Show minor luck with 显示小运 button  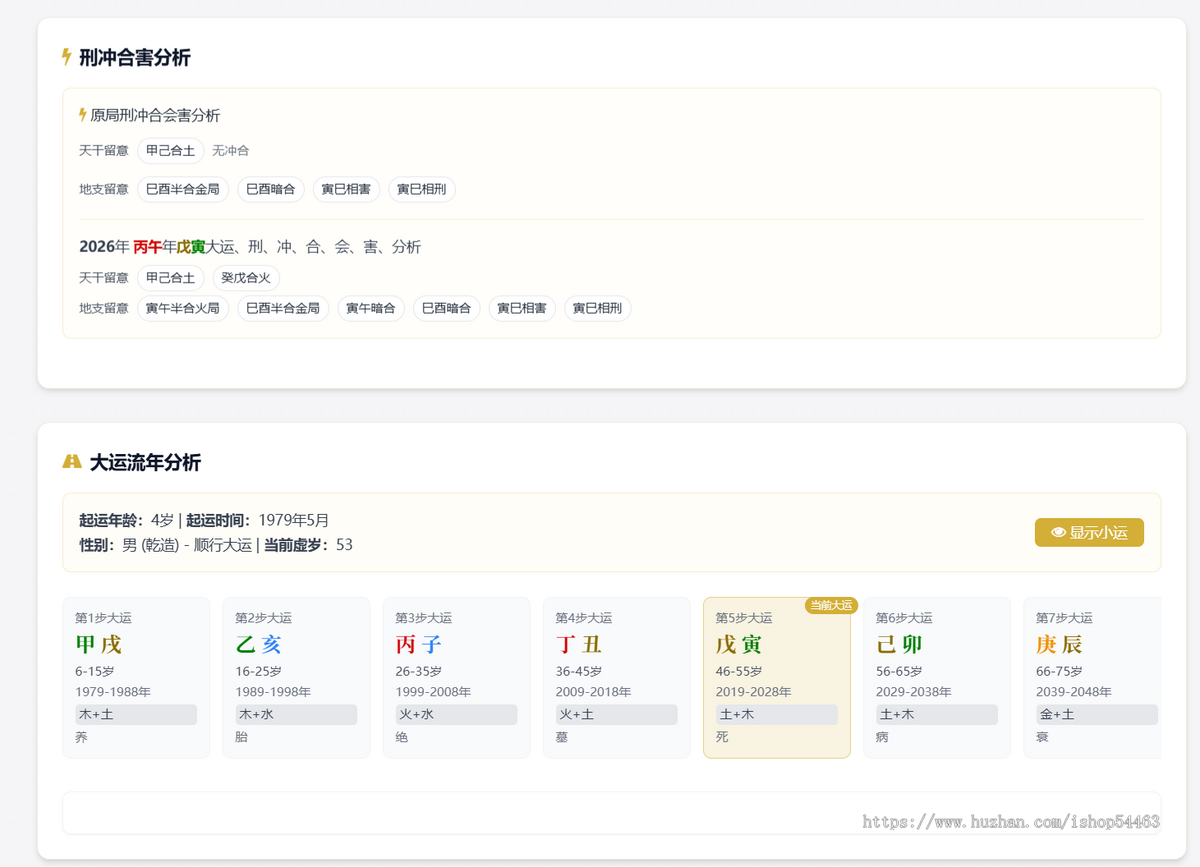point(1089,533)
